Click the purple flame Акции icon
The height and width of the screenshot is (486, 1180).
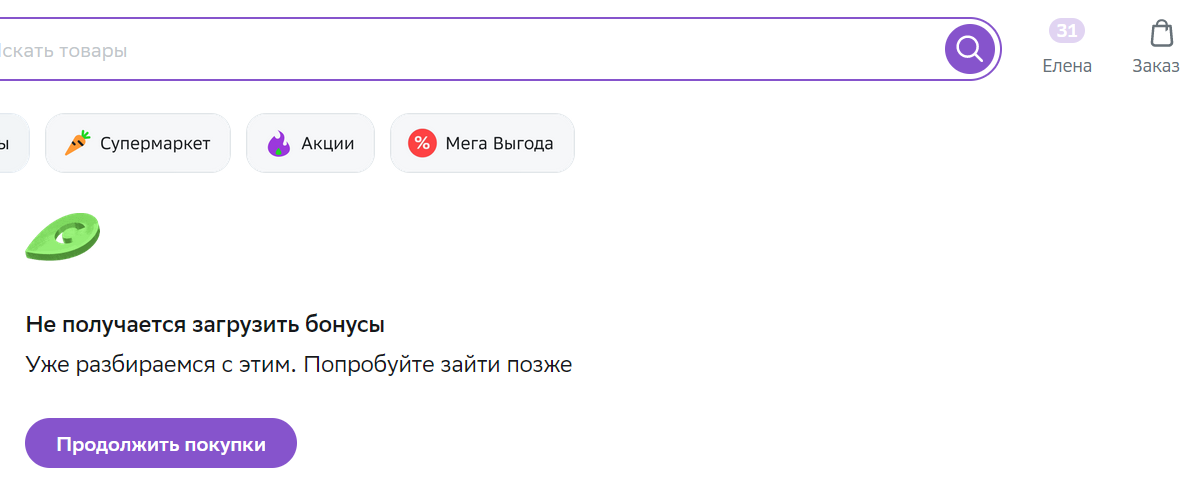tap(278, 143)
